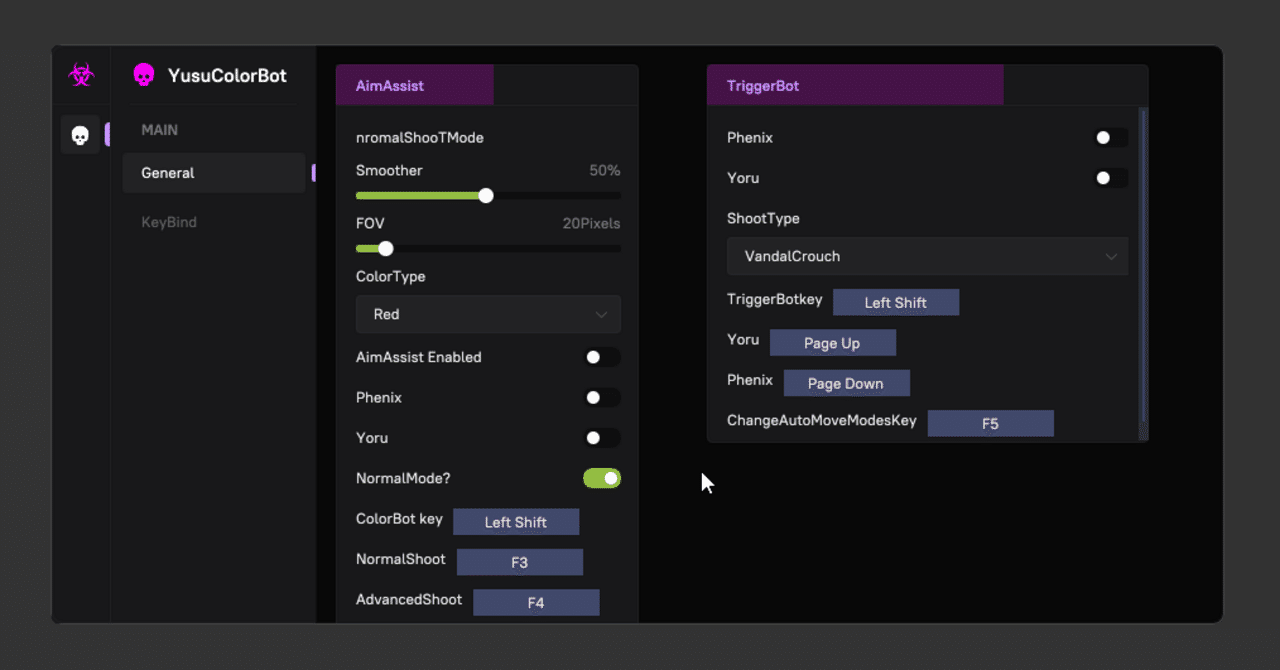The height and width of the screenshot is (670, 1280).
Task: Toggle Yoru in the AimAssist panel
Action: [x=602, y=438]
